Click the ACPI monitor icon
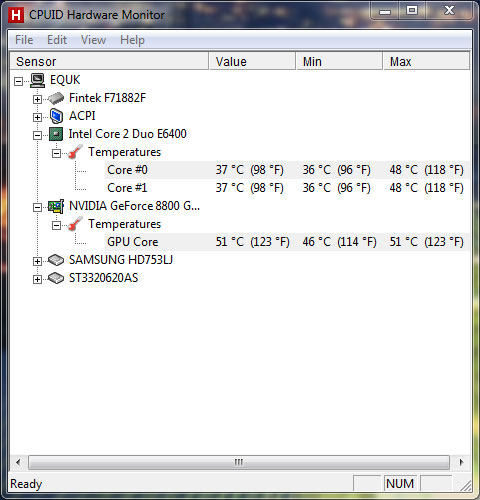 (56, 116)
